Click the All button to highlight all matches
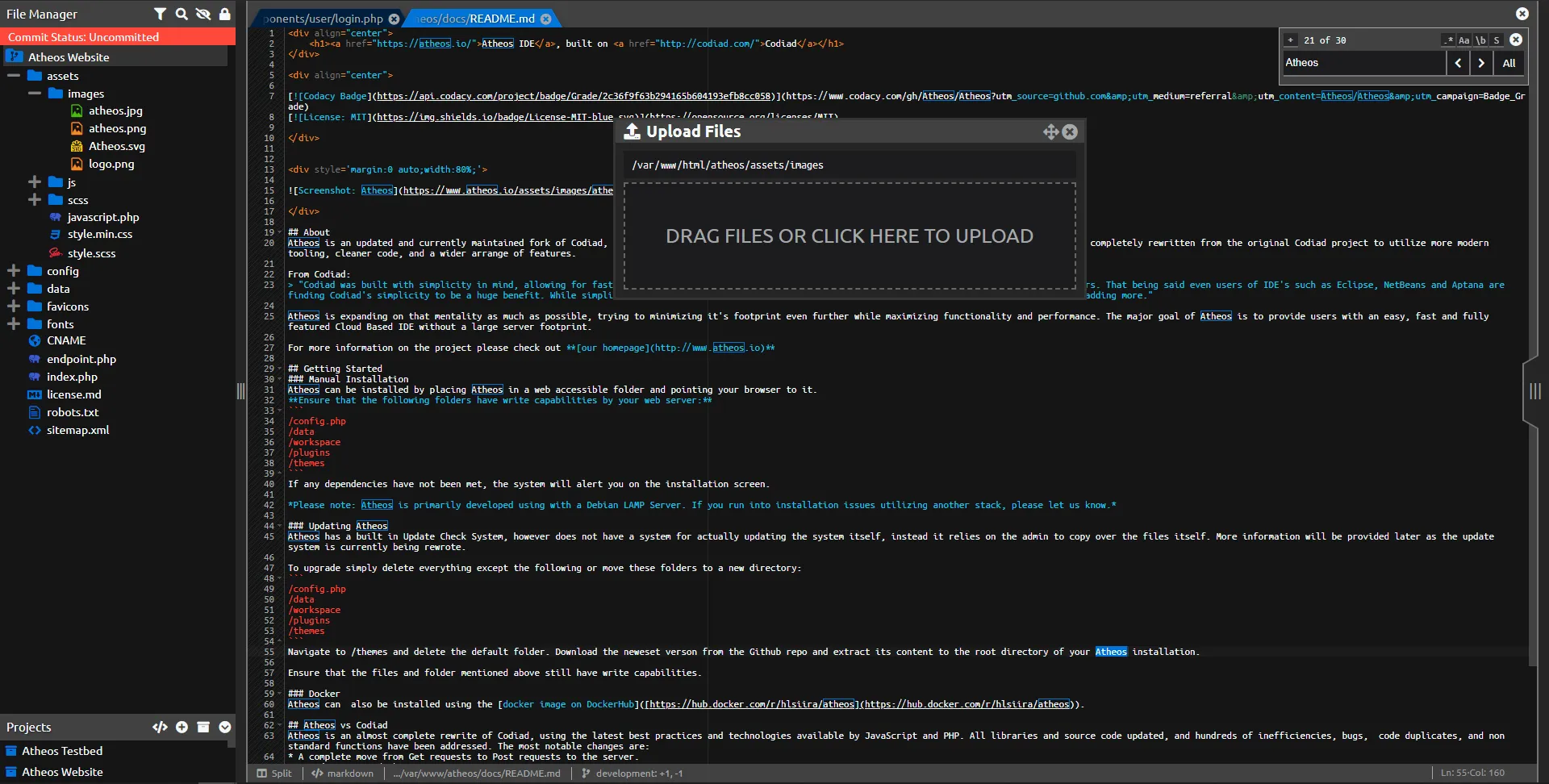 click(x=1509, y=63)
